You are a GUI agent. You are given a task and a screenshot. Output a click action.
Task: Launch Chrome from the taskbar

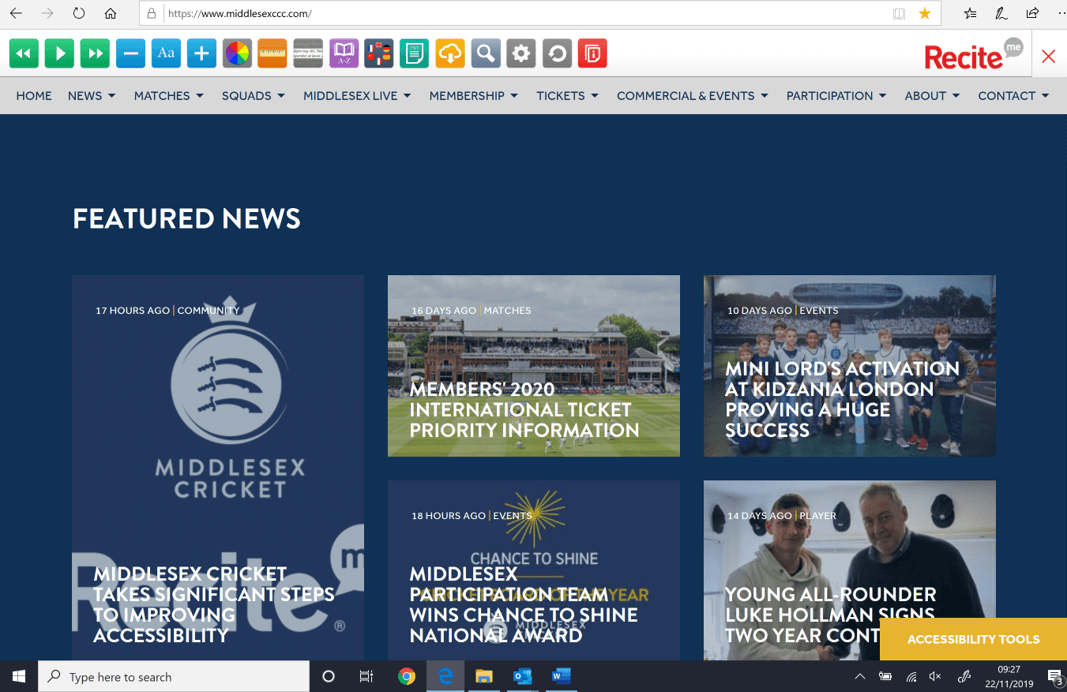407,676
